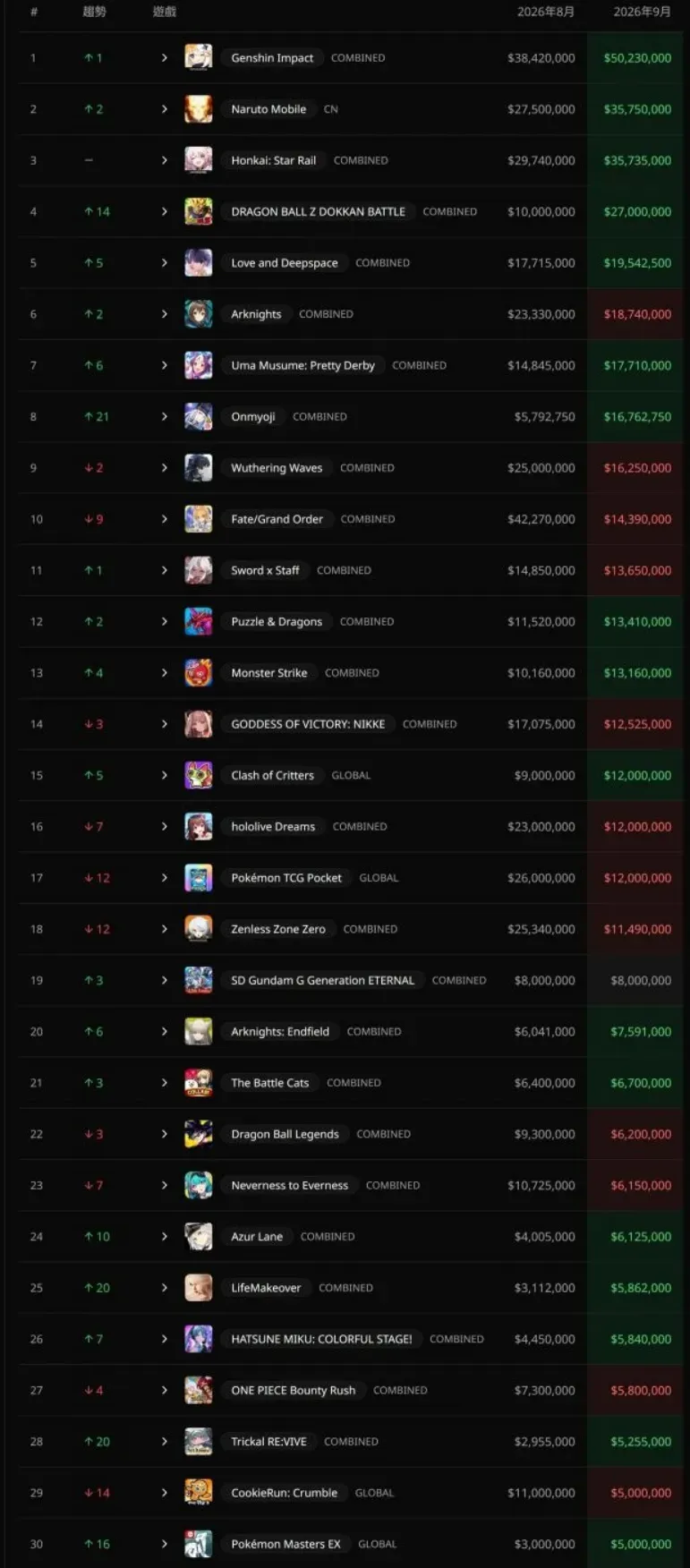
Task: Click the Monster Strike game icon
Action: pyautogui.click(x=199, y=673)
